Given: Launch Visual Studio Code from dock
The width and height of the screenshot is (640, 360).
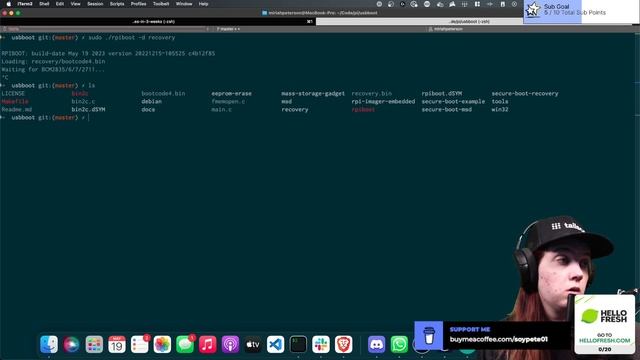Looking at the screenshot, I should (276, 344).
